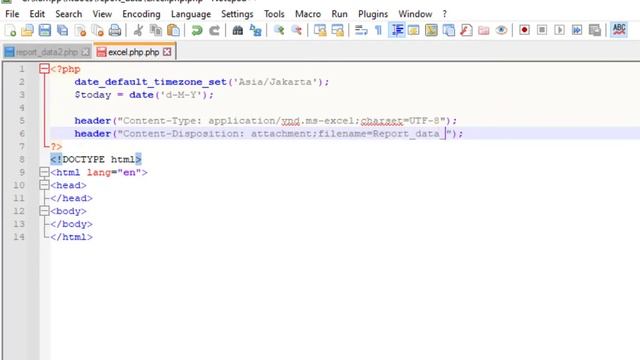
Task: Click the Paste clipboard icon
Action: (173, 30)
